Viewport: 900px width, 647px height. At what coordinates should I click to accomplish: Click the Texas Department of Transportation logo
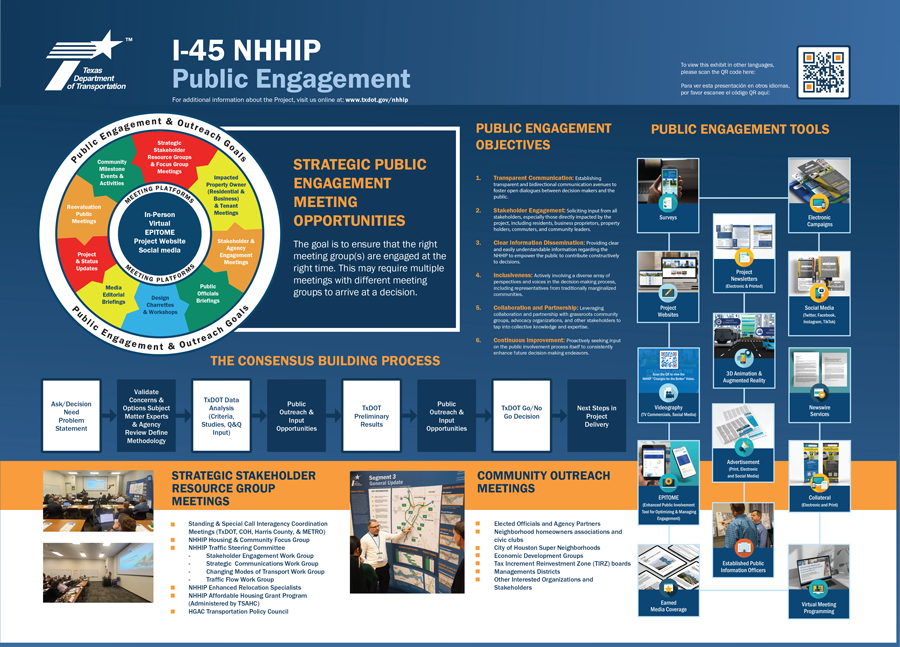click(x=89, y=61)
